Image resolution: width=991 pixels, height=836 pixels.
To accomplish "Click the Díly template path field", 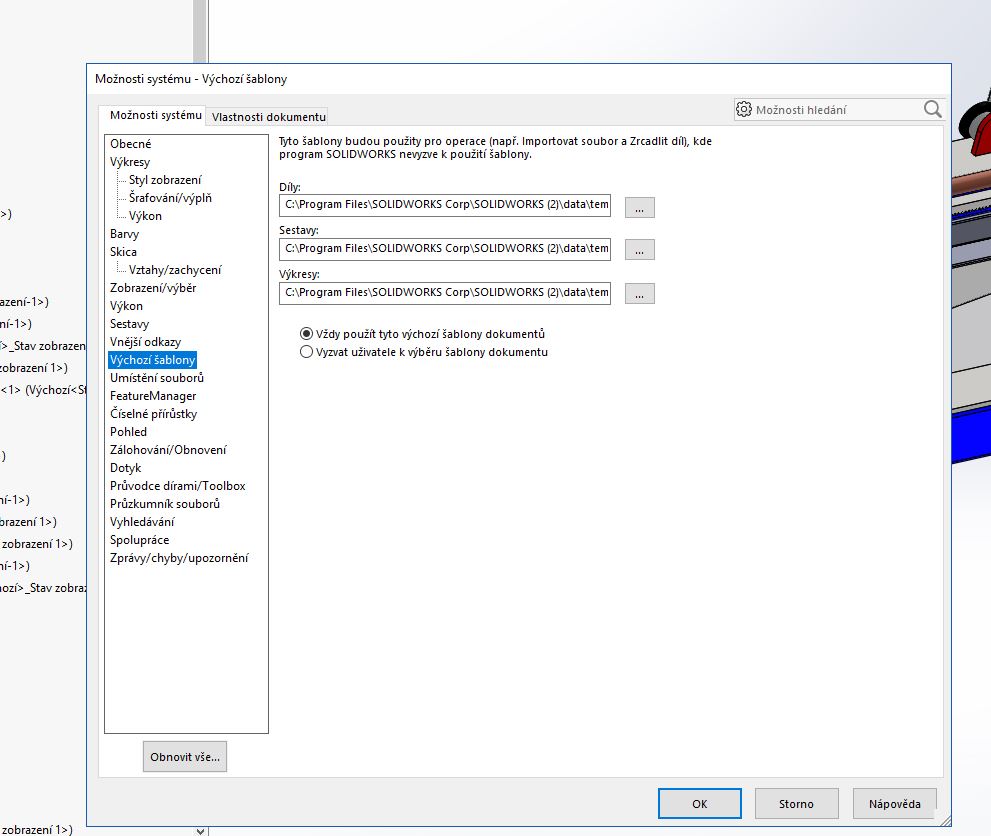I will point(445,207).
